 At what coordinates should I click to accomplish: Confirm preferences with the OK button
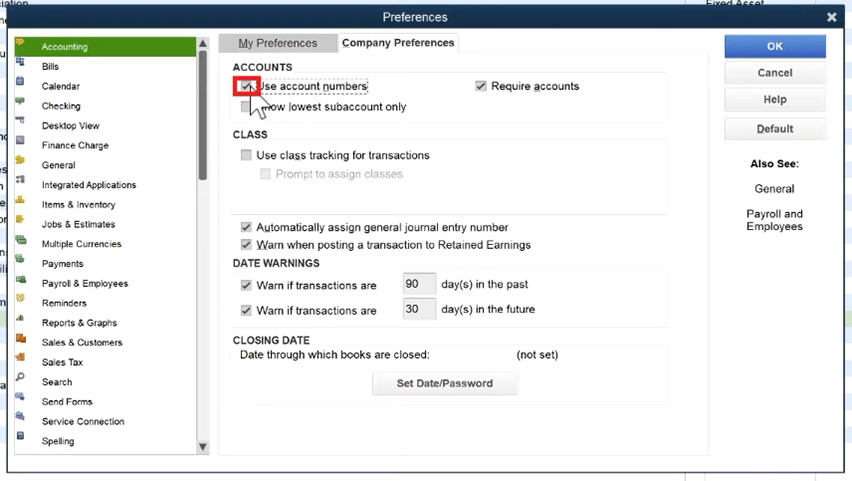click(775, 46)
